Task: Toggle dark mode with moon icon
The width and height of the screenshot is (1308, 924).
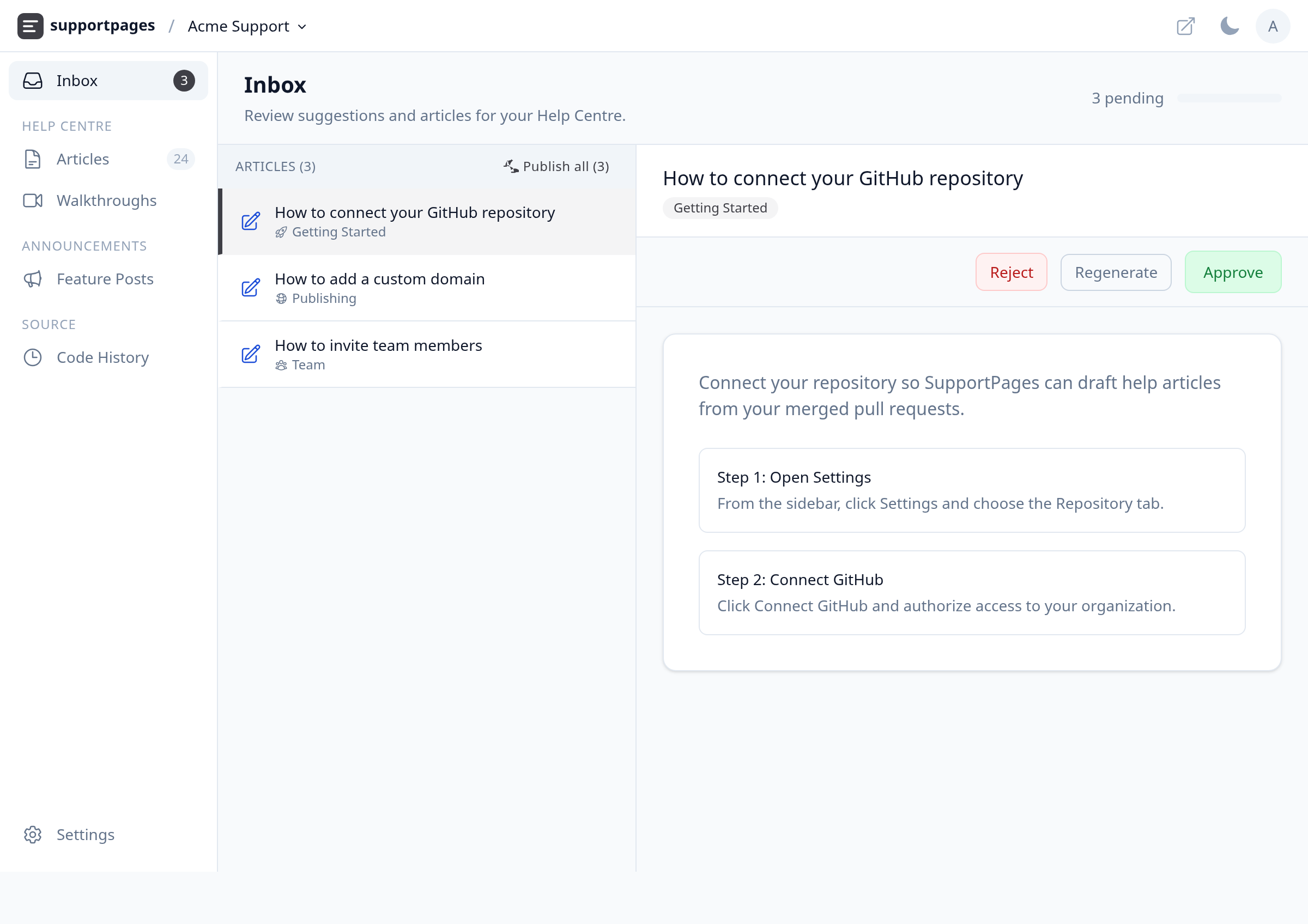Action: (1230, 26)
